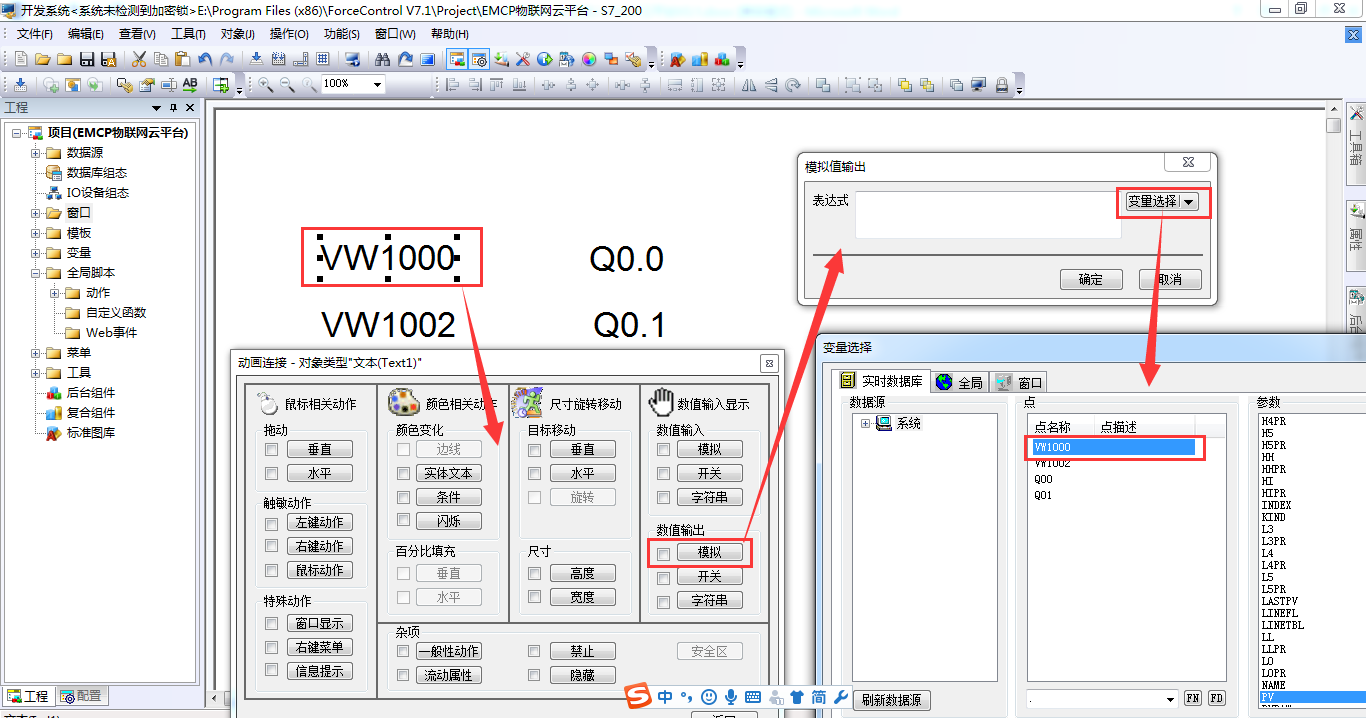This screenshot has height=718, width=1366.
Task: Select the Zoom In magnifier tool
Action: tap(265, 84)
